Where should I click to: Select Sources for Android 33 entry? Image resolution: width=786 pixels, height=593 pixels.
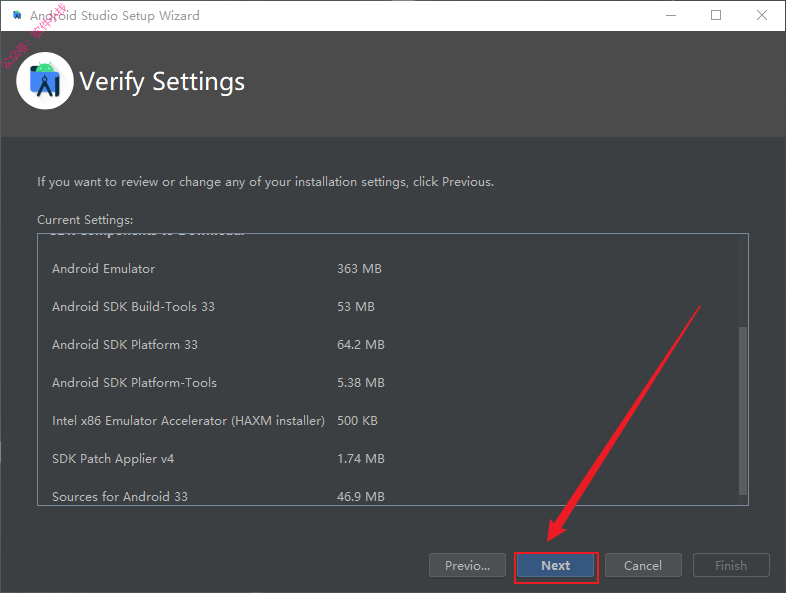[120, 497]
